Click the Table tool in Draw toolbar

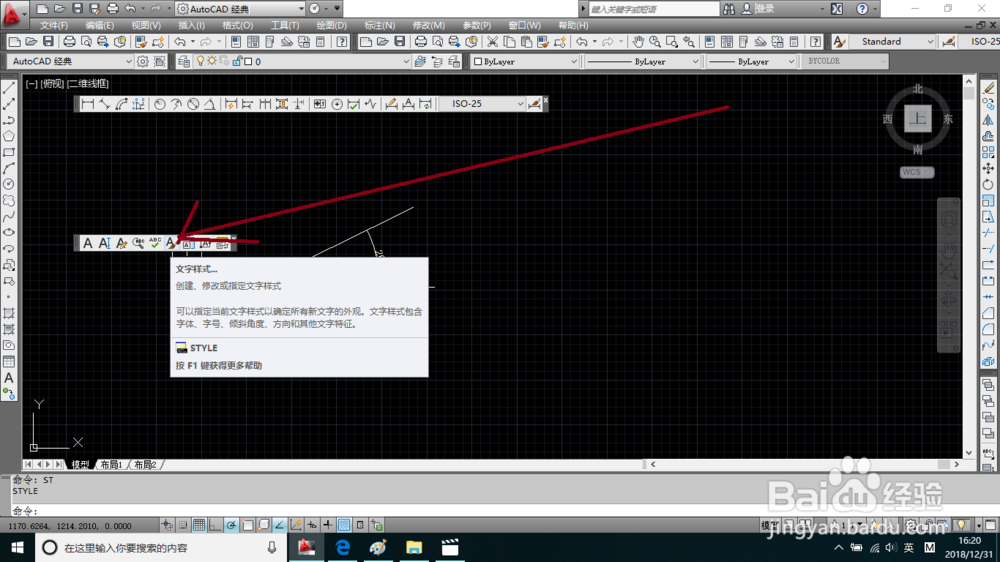point(9,362)
